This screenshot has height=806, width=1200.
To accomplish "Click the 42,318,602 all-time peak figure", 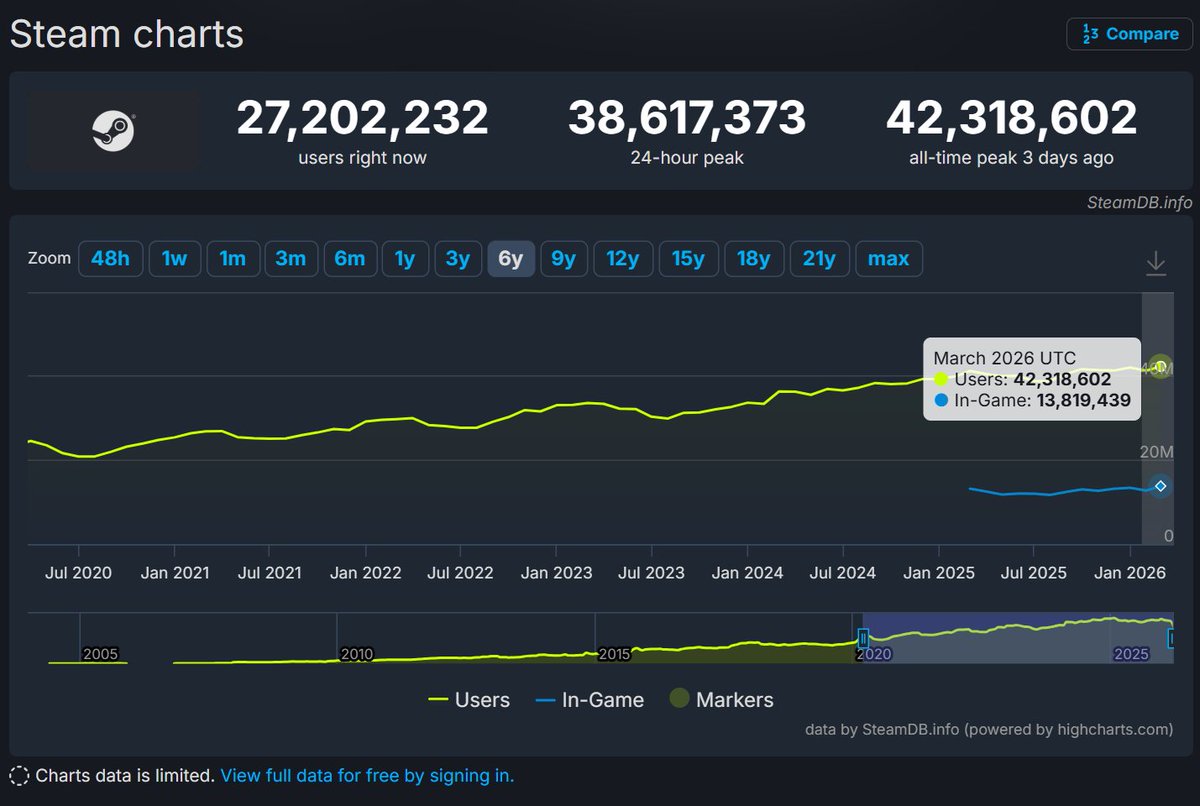I will pyautogui.click(x=1012, y=118).
